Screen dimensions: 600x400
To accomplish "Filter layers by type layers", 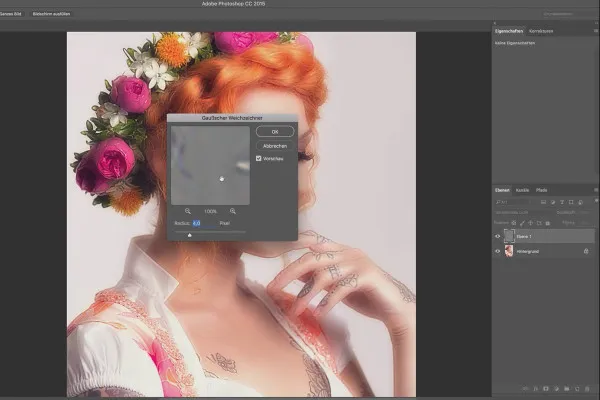I will point(562,202).
